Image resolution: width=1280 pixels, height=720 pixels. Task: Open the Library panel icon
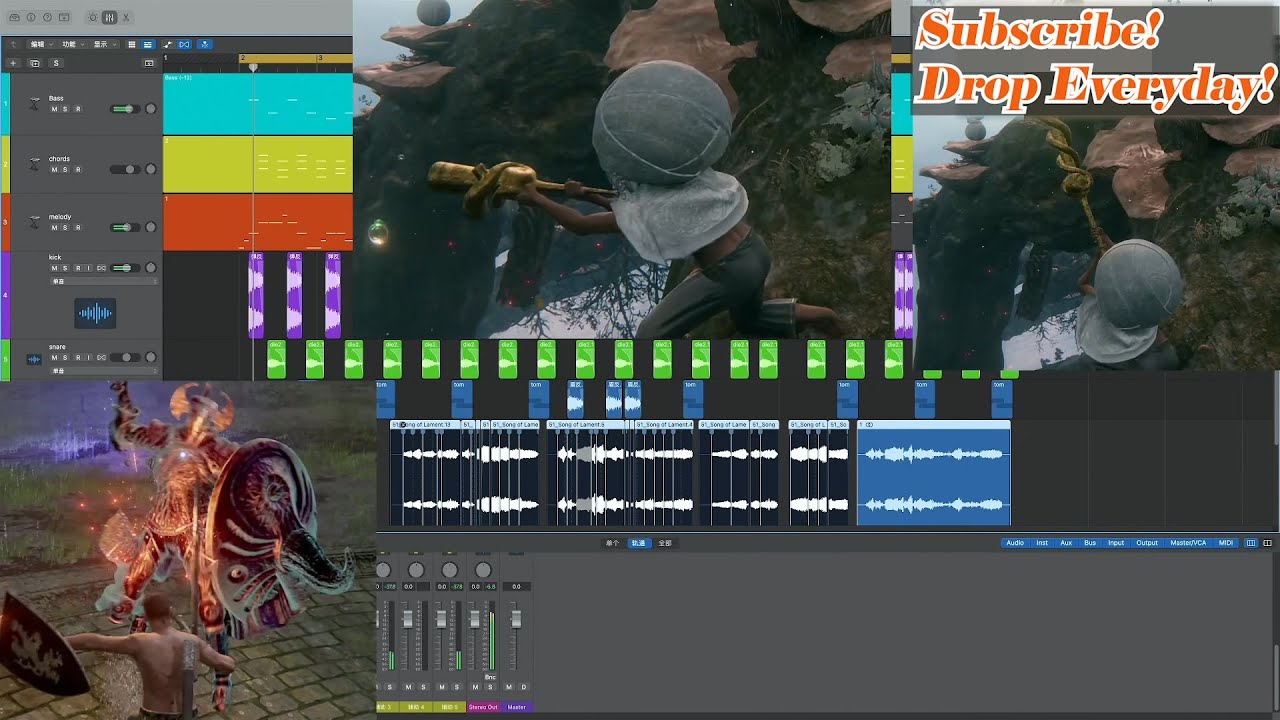click(x=15, y=18)
